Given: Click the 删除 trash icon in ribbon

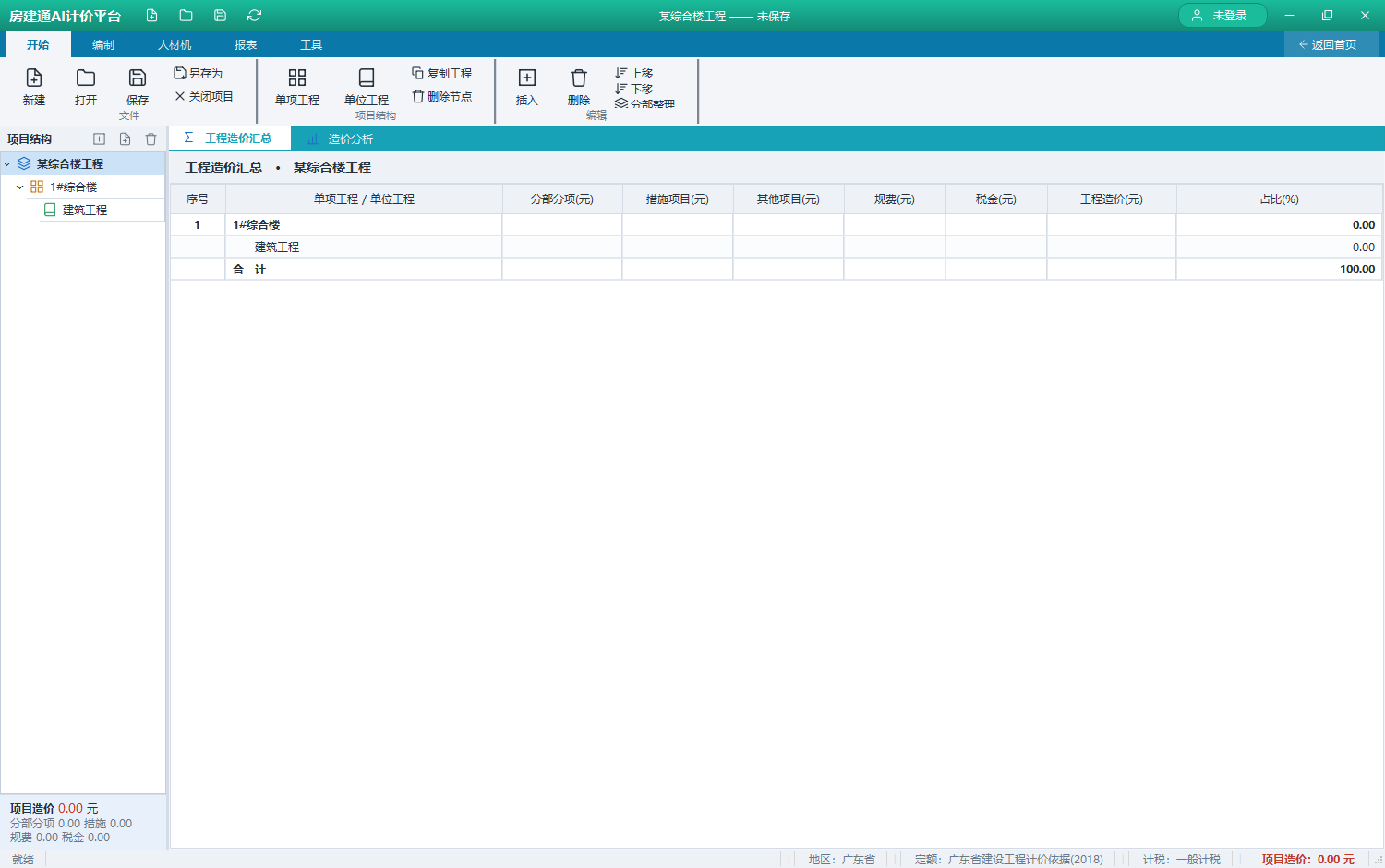Looking at the screenshot, I should pos(579,88).
